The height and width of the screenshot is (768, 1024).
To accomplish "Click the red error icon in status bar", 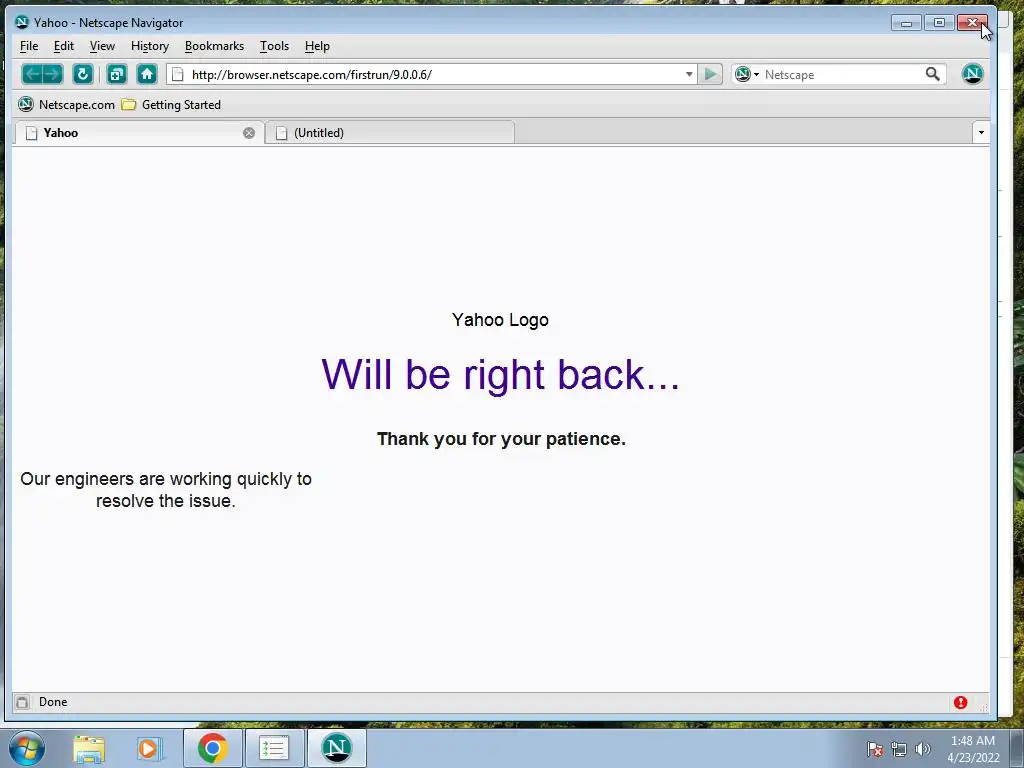I will (x=960, y=702).
